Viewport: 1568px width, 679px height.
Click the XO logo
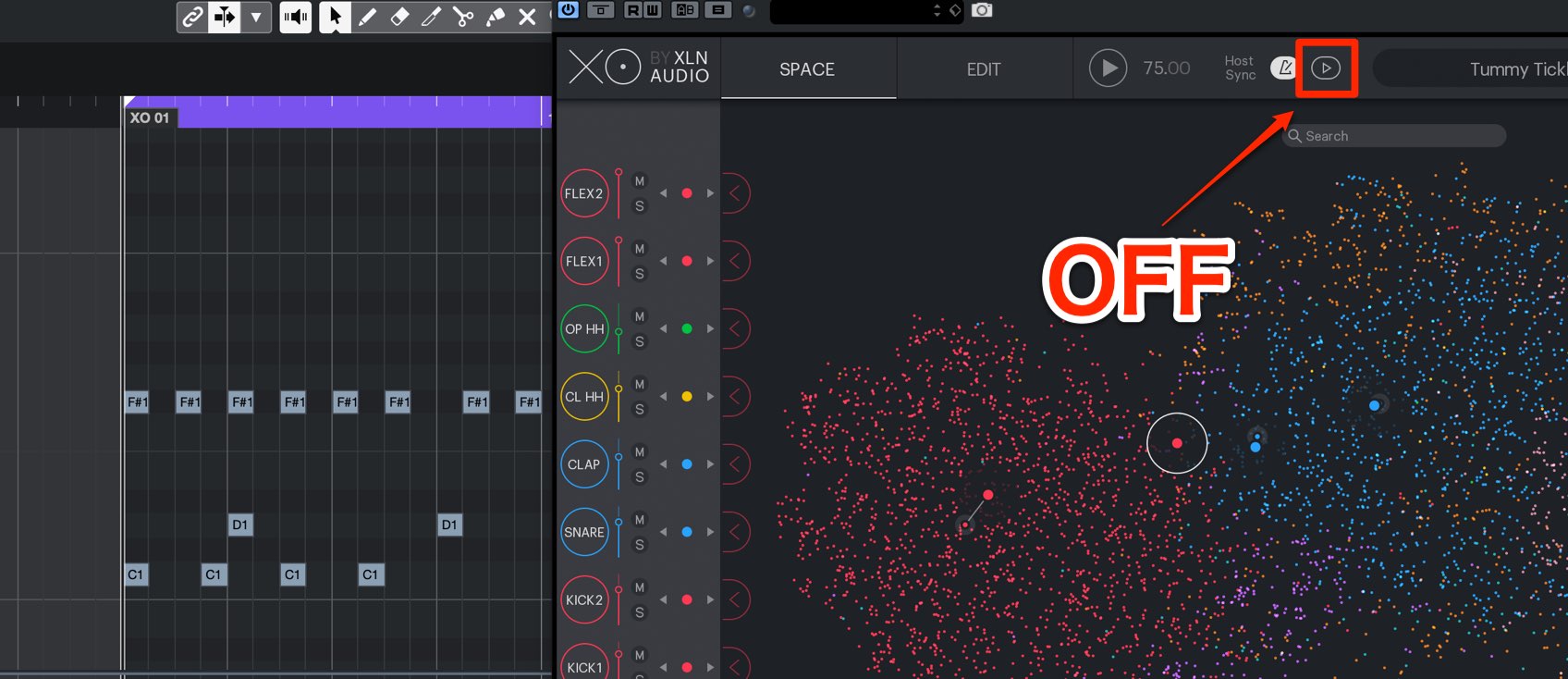604,67
